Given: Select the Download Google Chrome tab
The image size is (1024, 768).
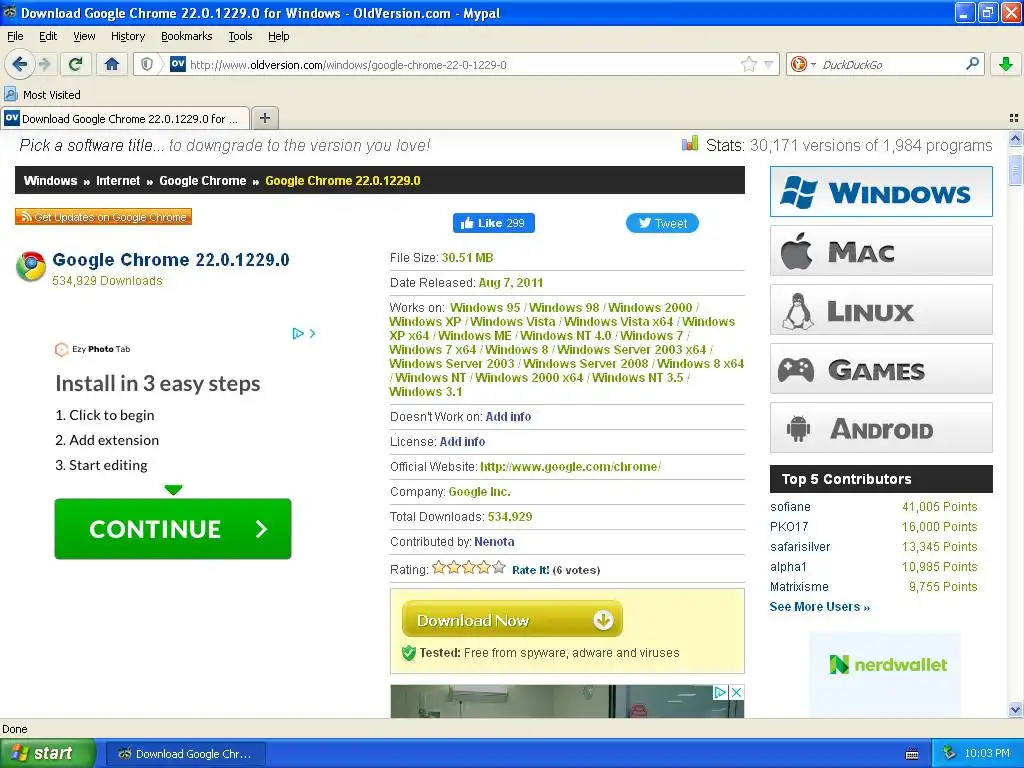Looking at the screenshot, I should click(125, 118).
